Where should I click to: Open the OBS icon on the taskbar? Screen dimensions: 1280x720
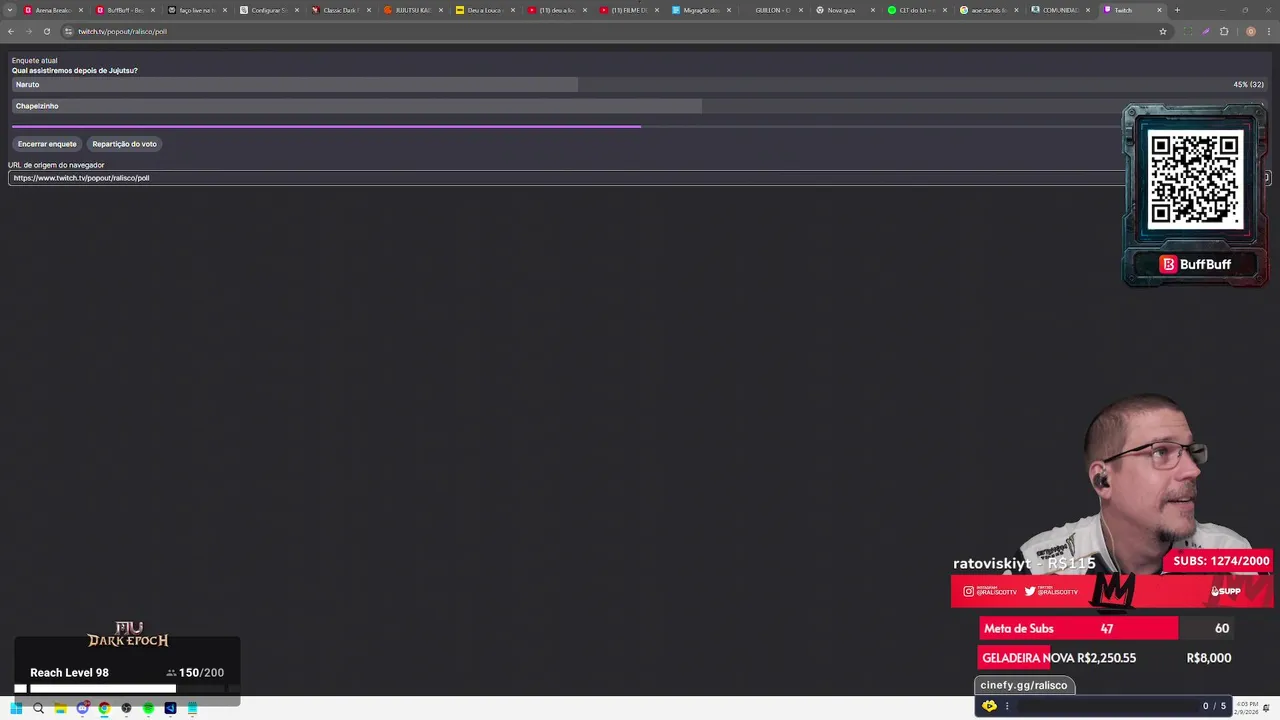pos(126,708)
